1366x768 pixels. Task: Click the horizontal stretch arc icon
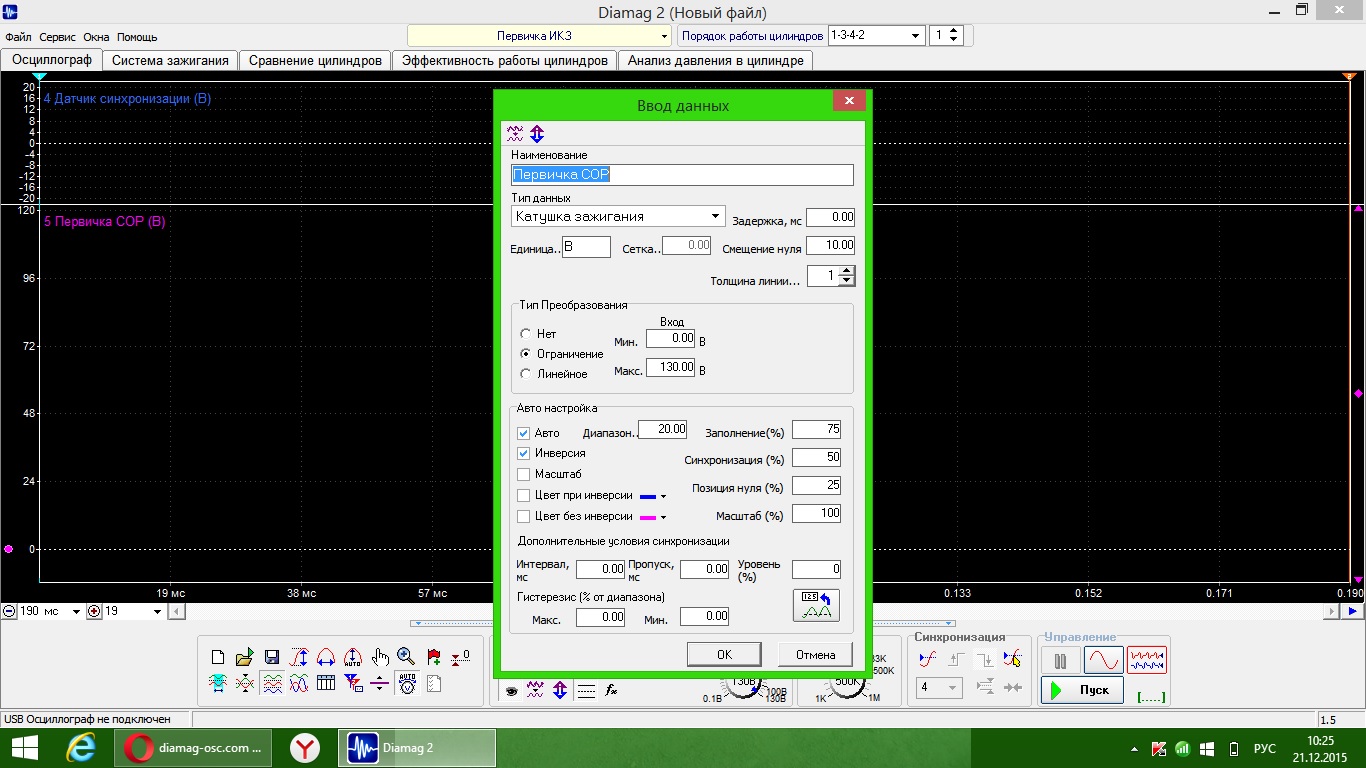click(326, 657)
